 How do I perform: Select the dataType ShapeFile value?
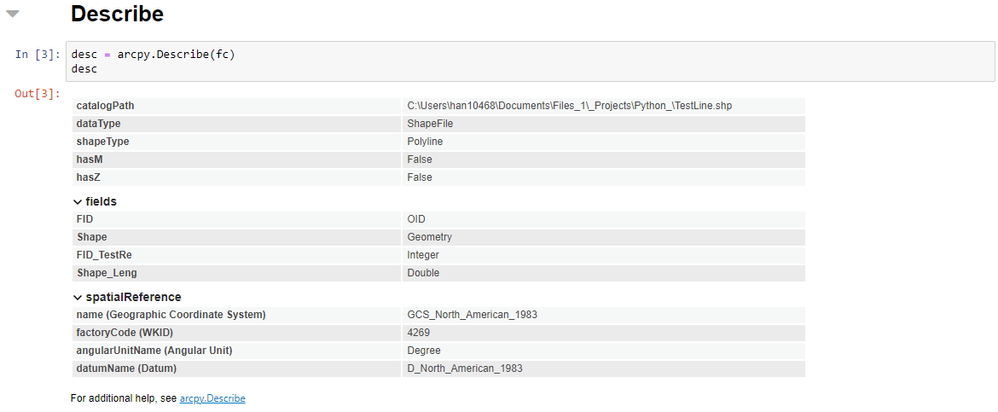[431, 124]
